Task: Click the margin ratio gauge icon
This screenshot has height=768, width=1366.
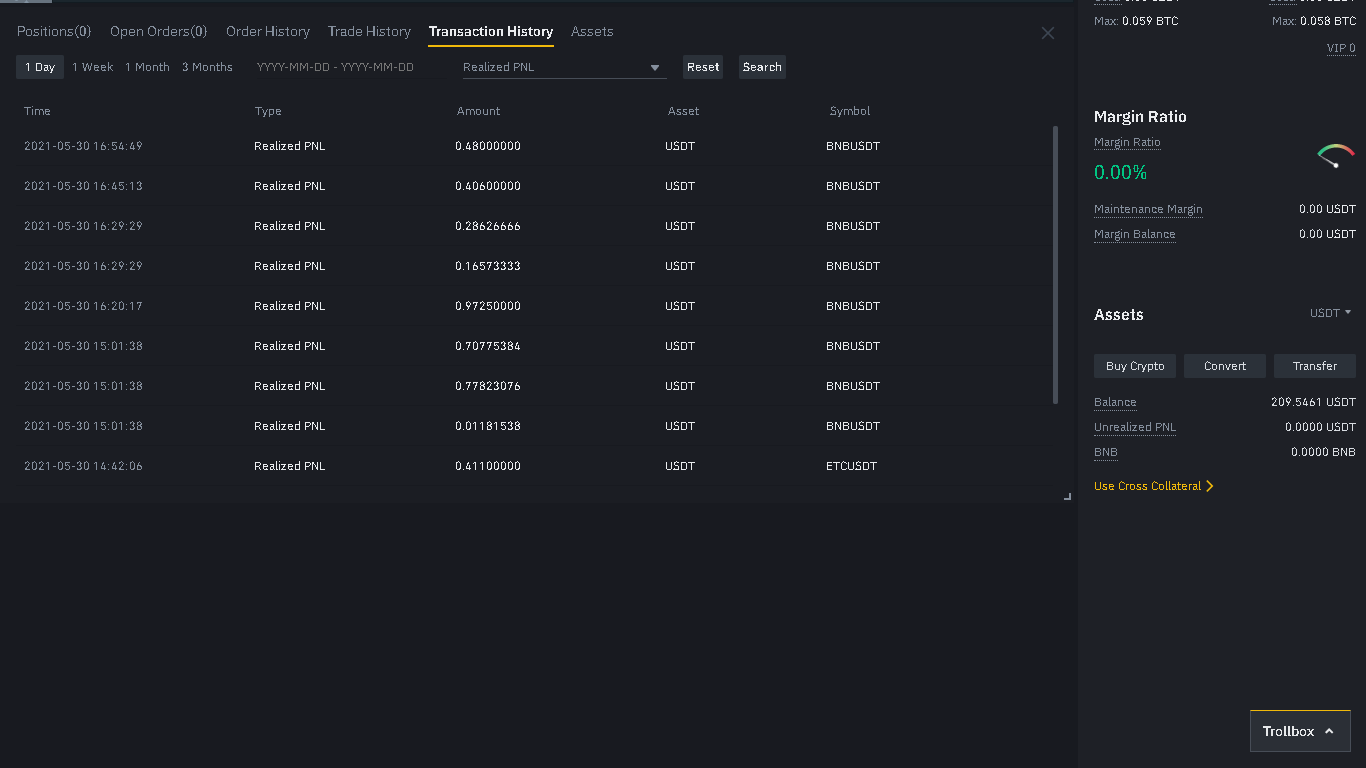Action: pos(1336,155)
